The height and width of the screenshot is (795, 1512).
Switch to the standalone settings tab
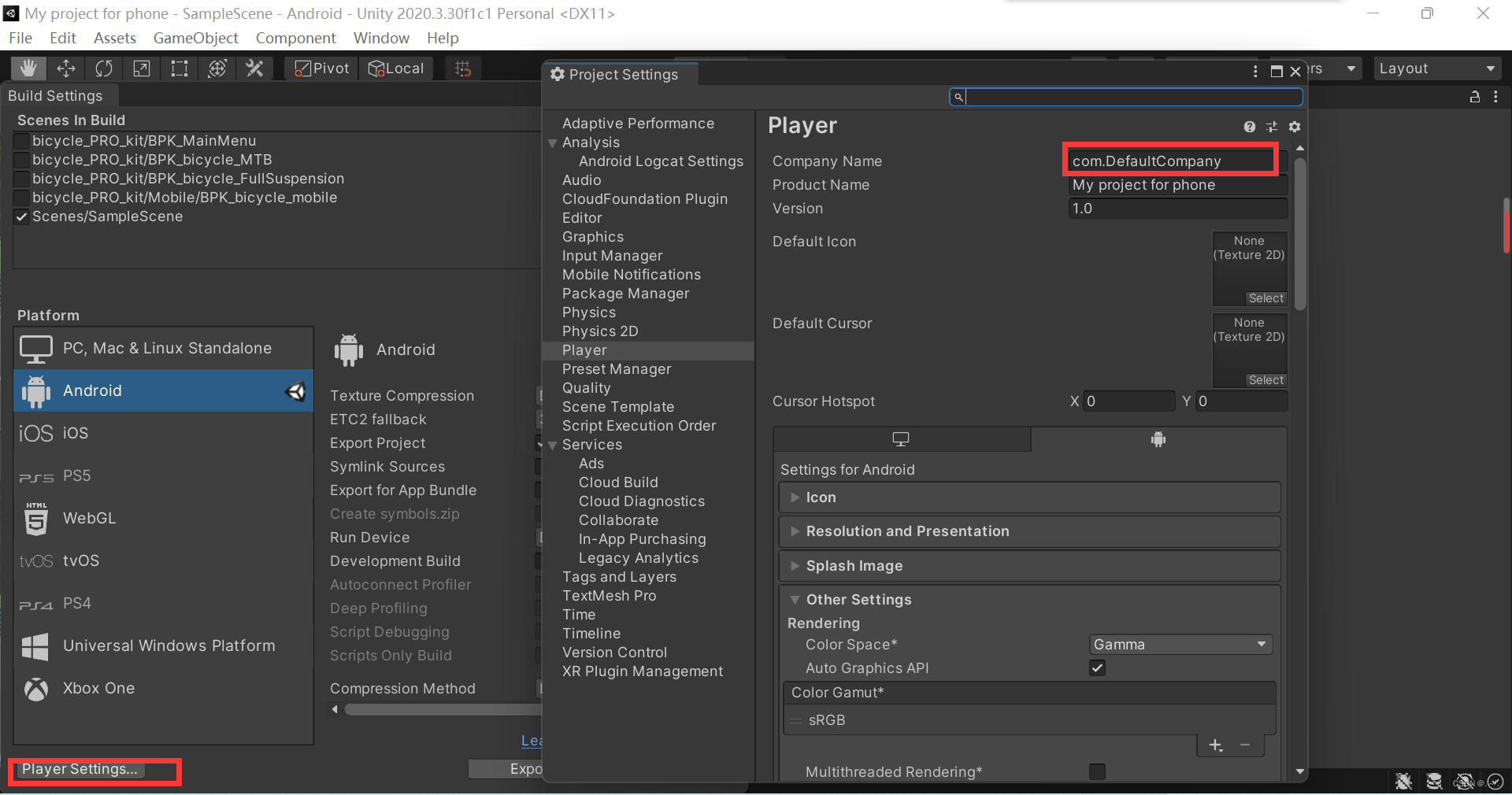[901, 439]
